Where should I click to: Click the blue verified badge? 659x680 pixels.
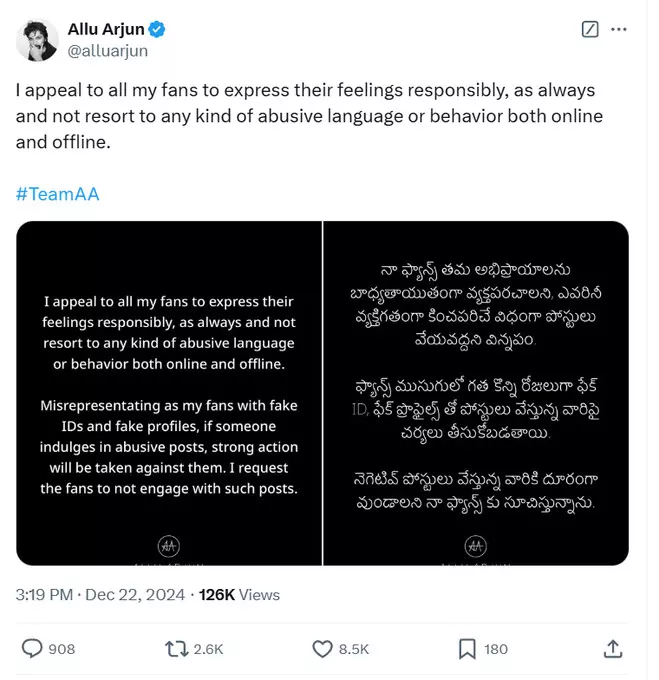[x=157, y=30]
